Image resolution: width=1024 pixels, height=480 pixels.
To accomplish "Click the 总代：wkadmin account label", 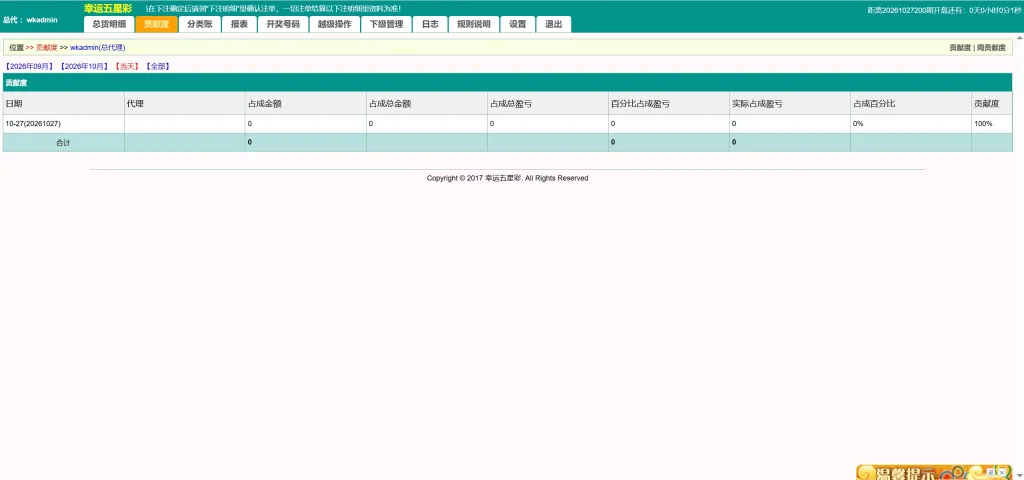I will pos(30,20).
